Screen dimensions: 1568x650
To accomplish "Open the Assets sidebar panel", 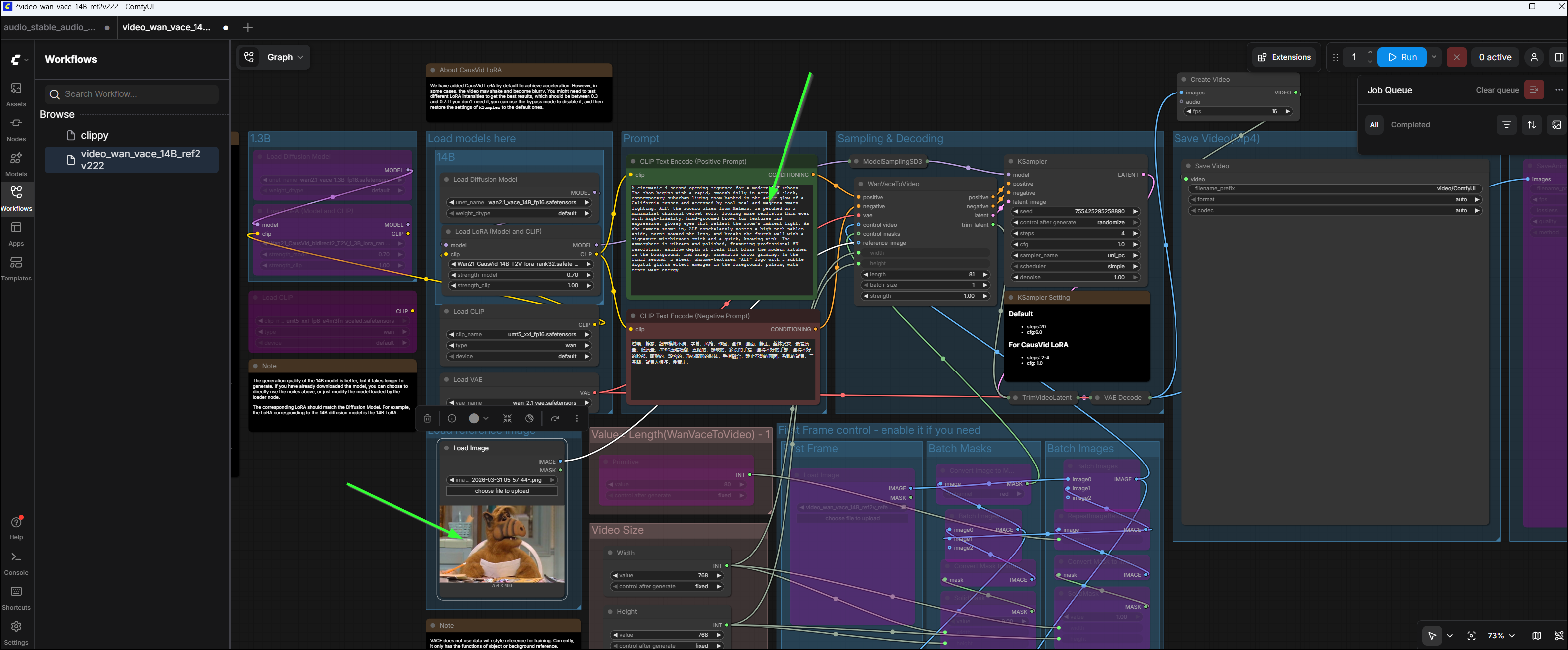I will pos(16,93).
